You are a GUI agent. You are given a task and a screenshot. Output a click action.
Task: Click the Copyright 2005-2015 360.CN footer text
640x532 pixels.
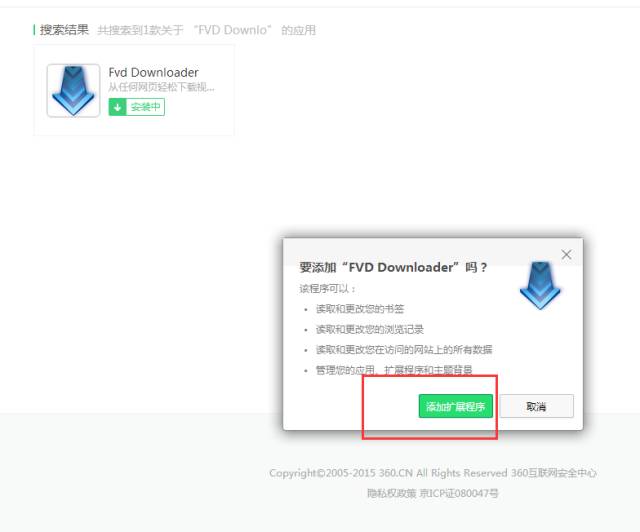pos(433,473)
